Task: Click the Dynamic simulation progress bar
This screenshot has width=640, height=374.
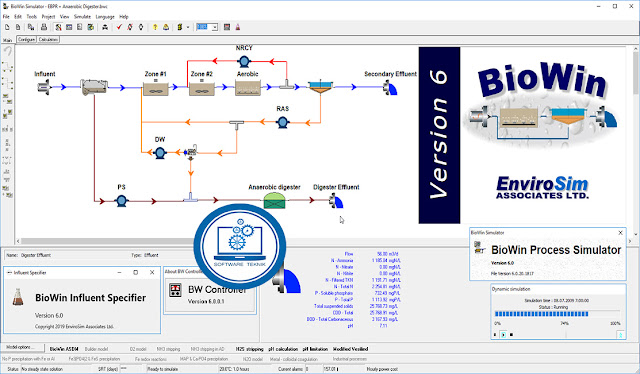Action: pyautogui.click(x=557, y=314)
